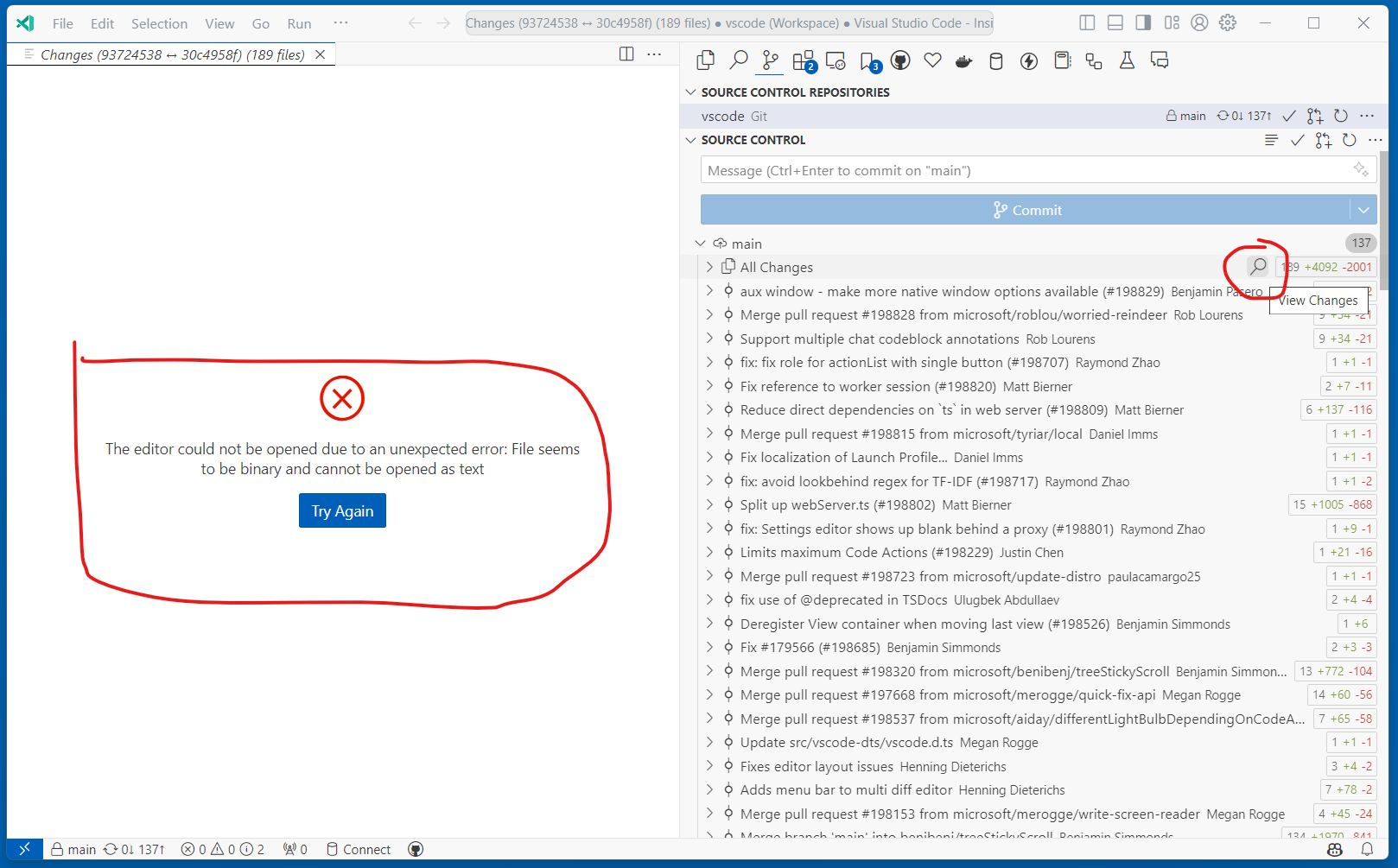Click the Bookmarks icon with badge 3
The width and height of the screenshot is (1398, 868).
point(867,60)
